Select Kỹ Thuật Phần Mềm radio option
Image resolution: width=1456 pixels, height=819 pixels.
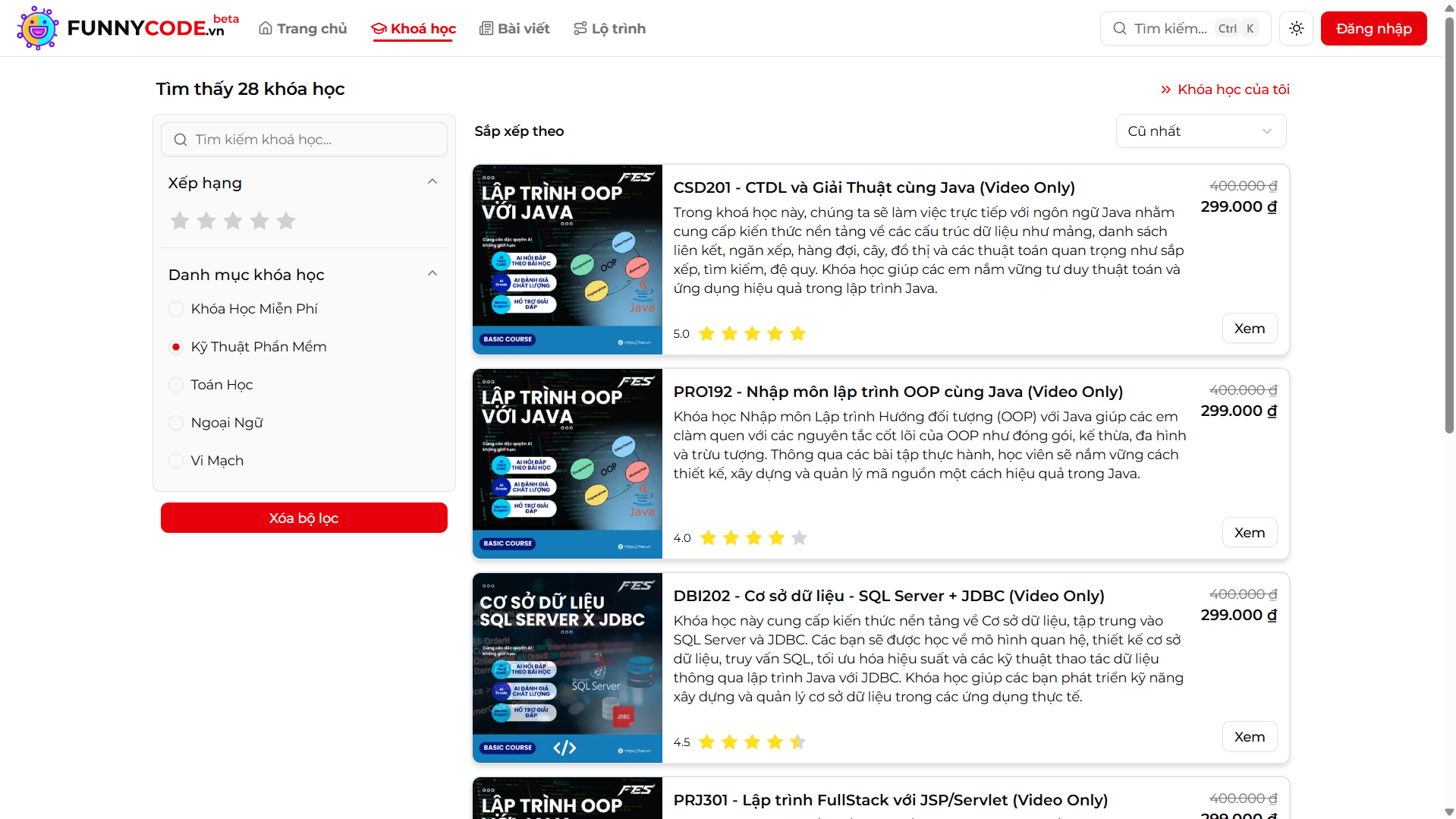pyautogui.click(x=176, y=347)
